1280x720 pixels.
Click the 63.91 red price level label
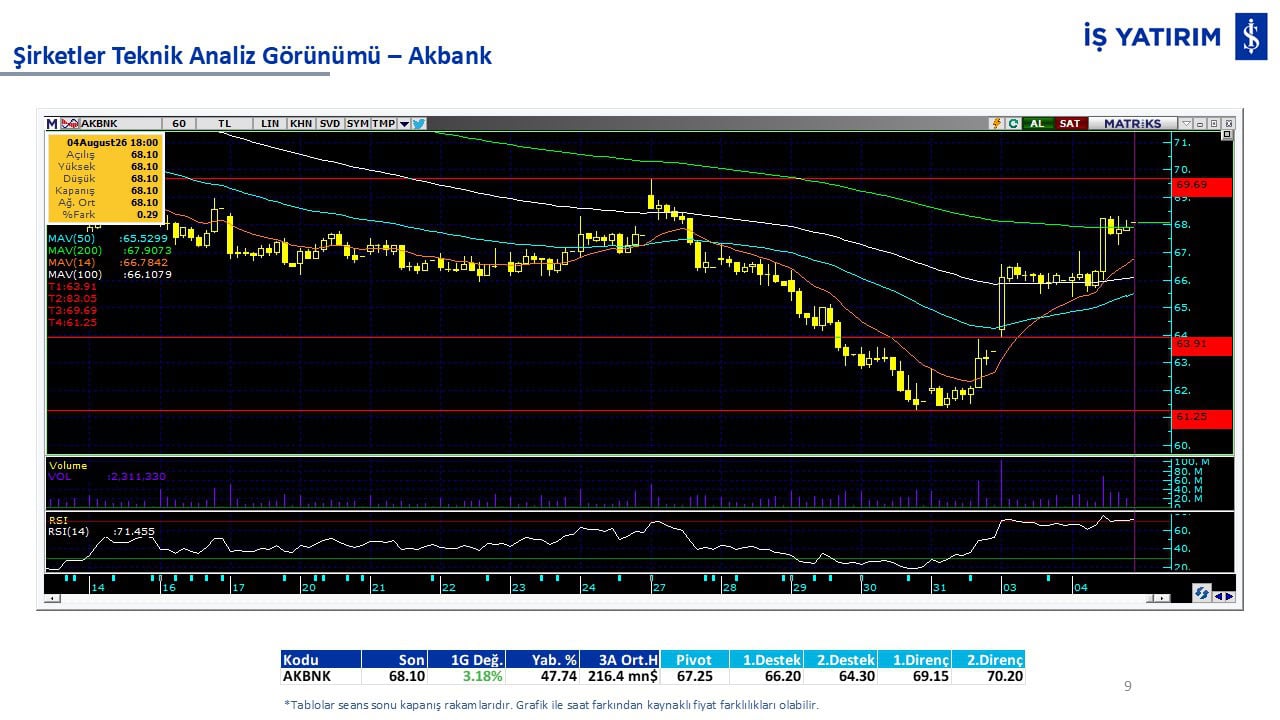pos(1202,345)
